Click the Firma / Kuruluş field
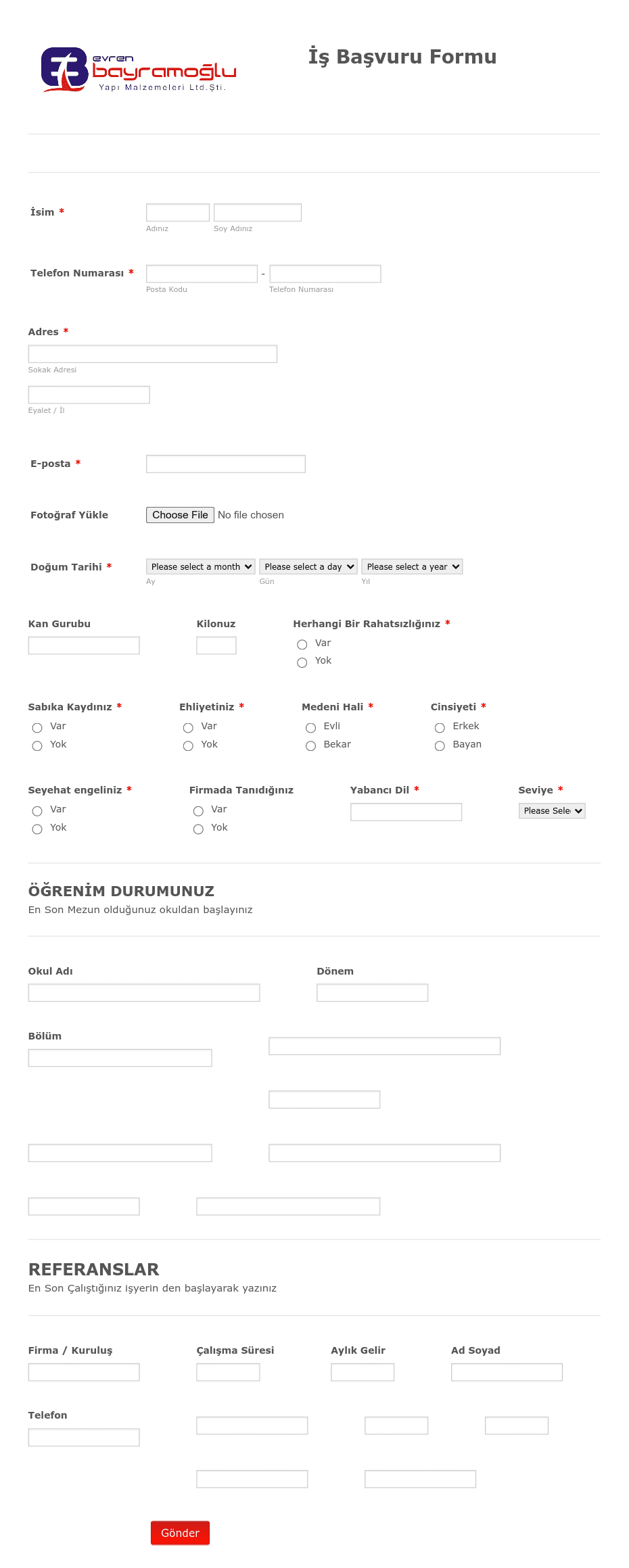Image resolution: width=629 pixels, height=1568 pixels. coord(84,1372)
